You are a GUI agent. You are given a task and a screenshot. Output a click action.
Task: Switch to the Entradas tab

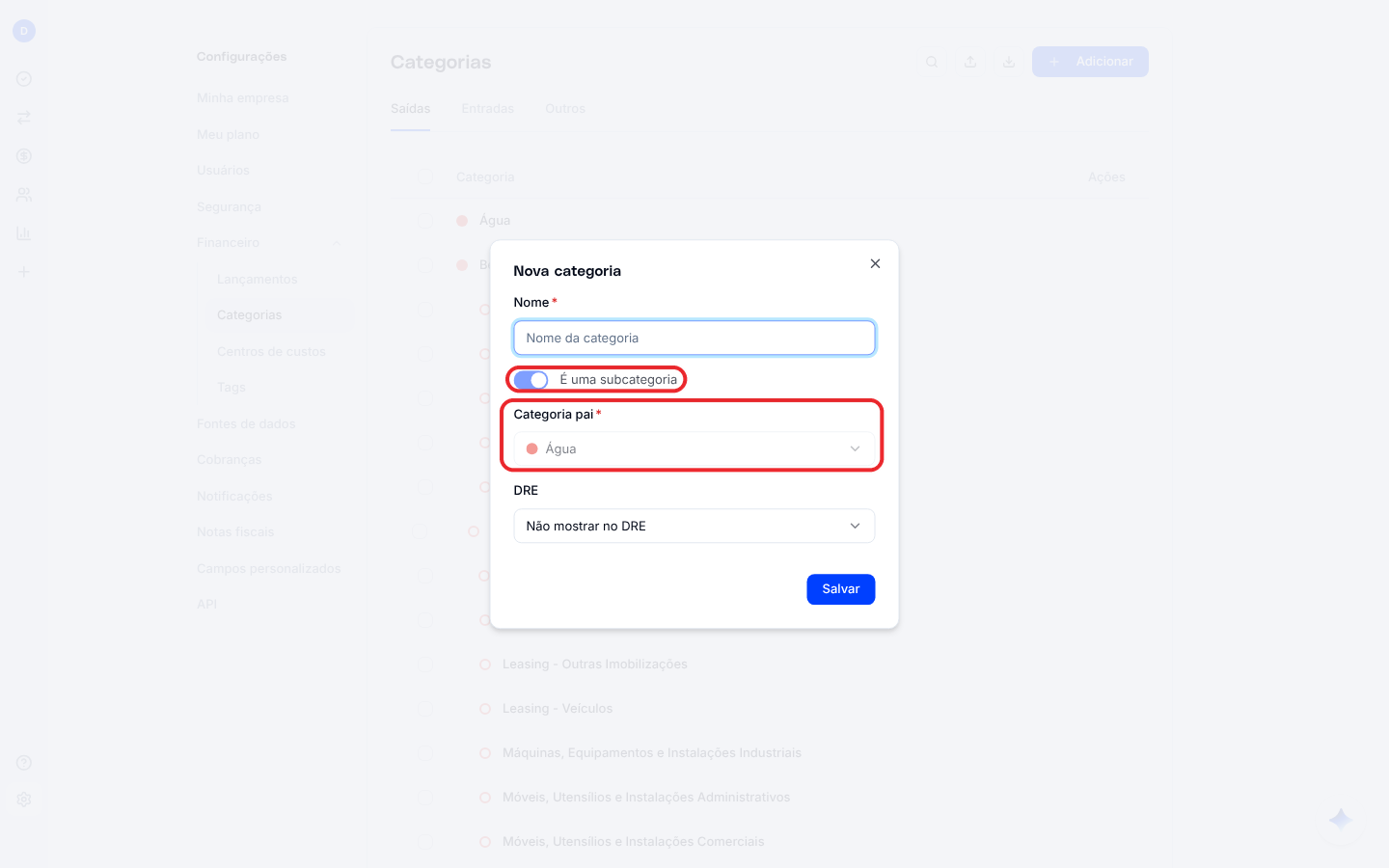(488, 109)
